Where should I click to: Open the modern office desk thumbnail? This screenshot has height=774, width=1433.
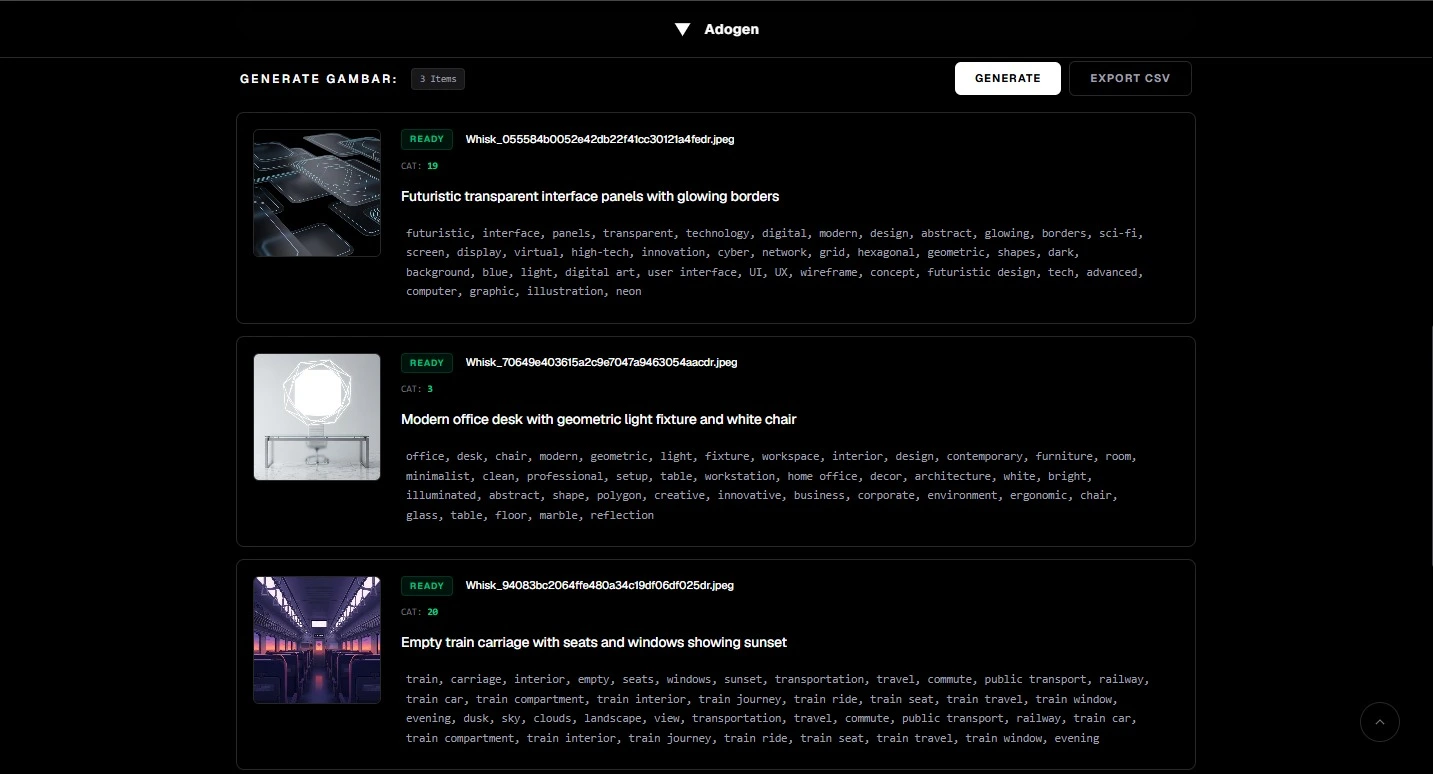pos(316,417)
